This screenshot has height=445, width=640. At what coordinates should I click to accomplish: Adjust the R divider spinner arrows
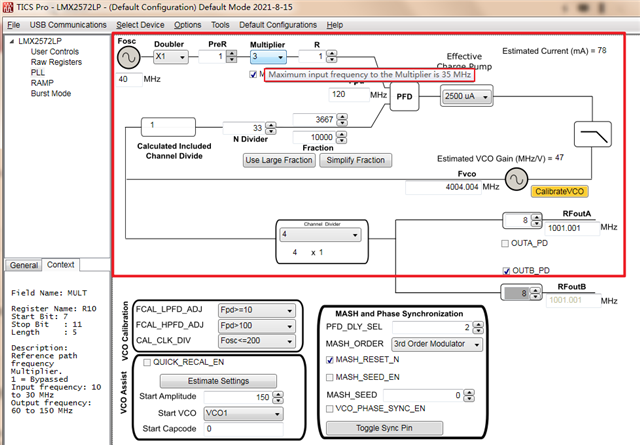tap(332, 56)
